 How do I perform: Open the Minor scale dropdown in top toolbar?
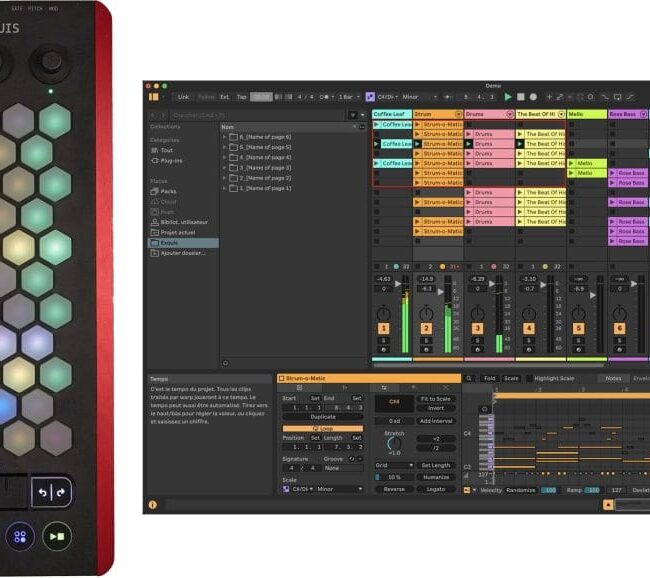pyautogui.click(x=420, y=97)
